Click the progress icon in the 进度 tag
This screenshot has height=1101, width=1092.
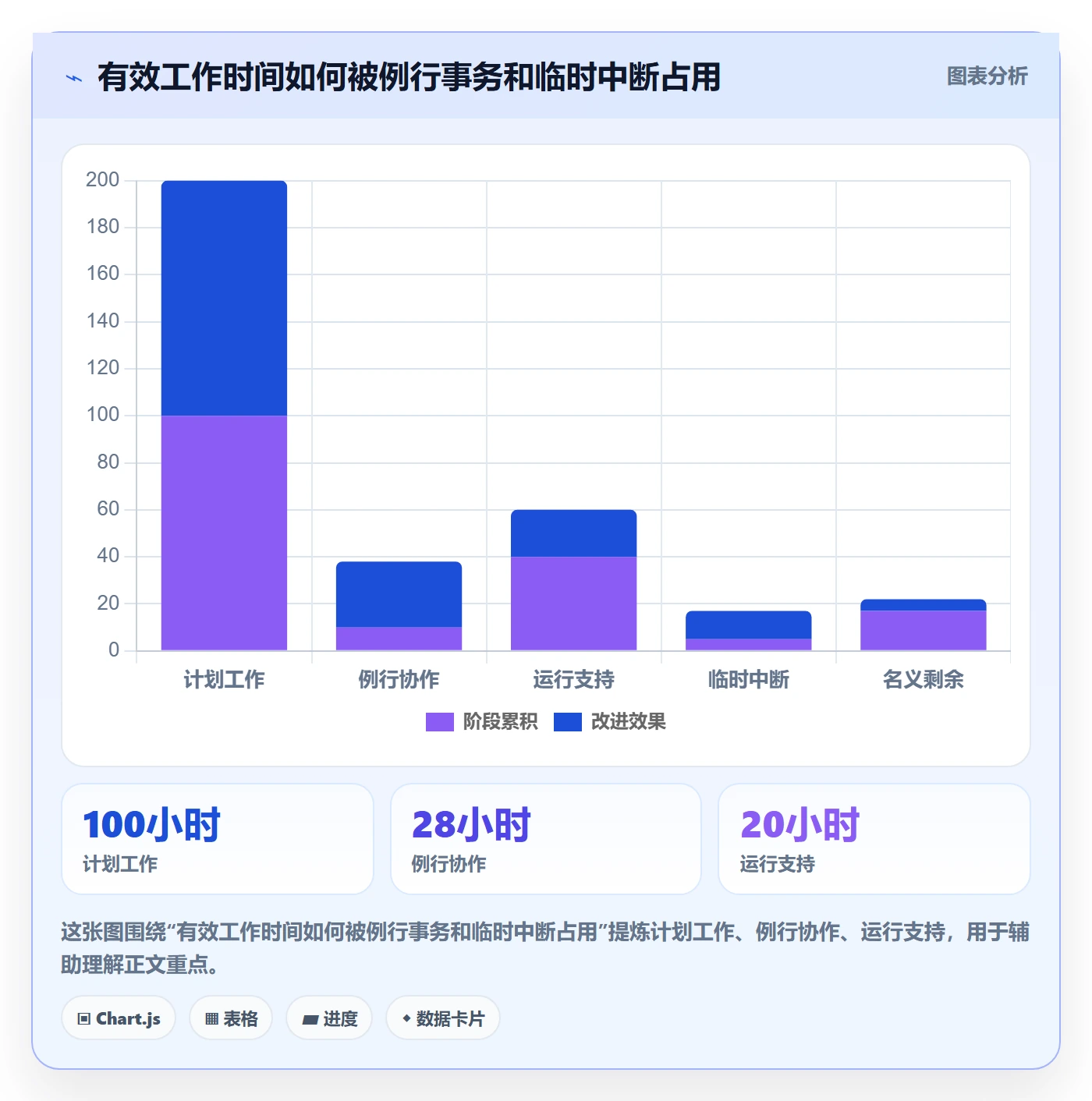click(310, 1019)
